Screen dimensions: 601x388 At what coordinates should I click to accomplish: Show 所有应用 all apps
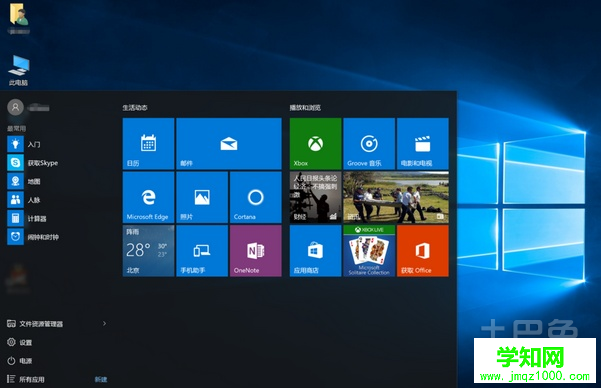tap(26, 379)
